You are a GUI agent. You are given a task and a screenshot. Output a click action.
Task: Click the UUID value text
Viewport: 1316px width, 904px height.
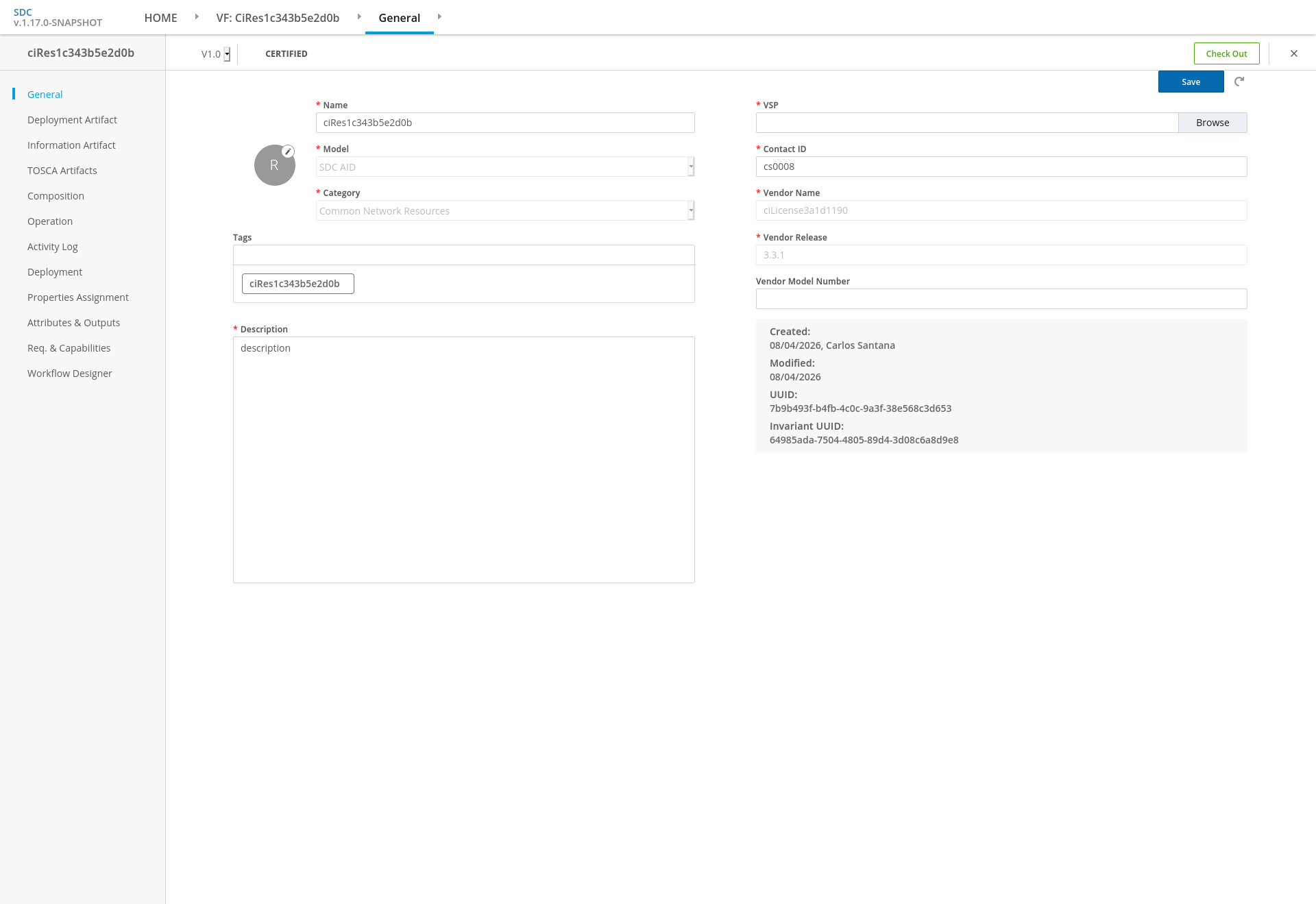860,408
